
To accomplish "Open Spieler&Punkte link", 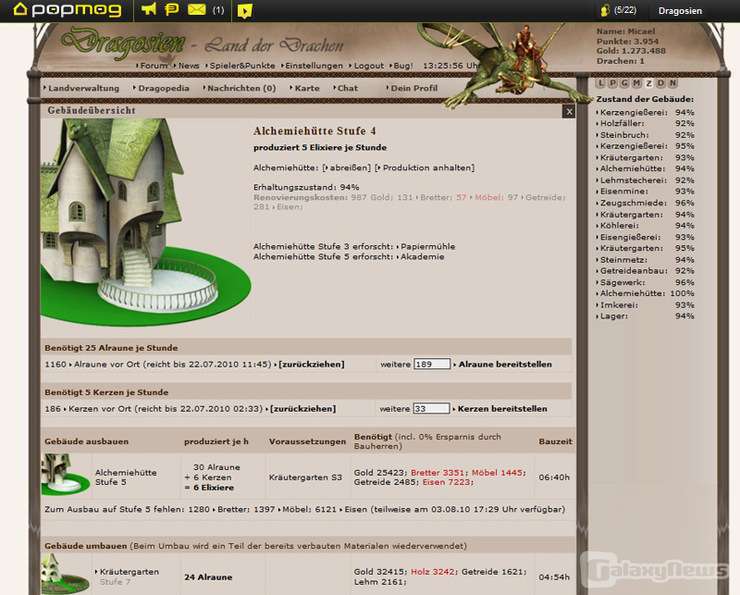I will pyautogui.click(x=241, y=66).
